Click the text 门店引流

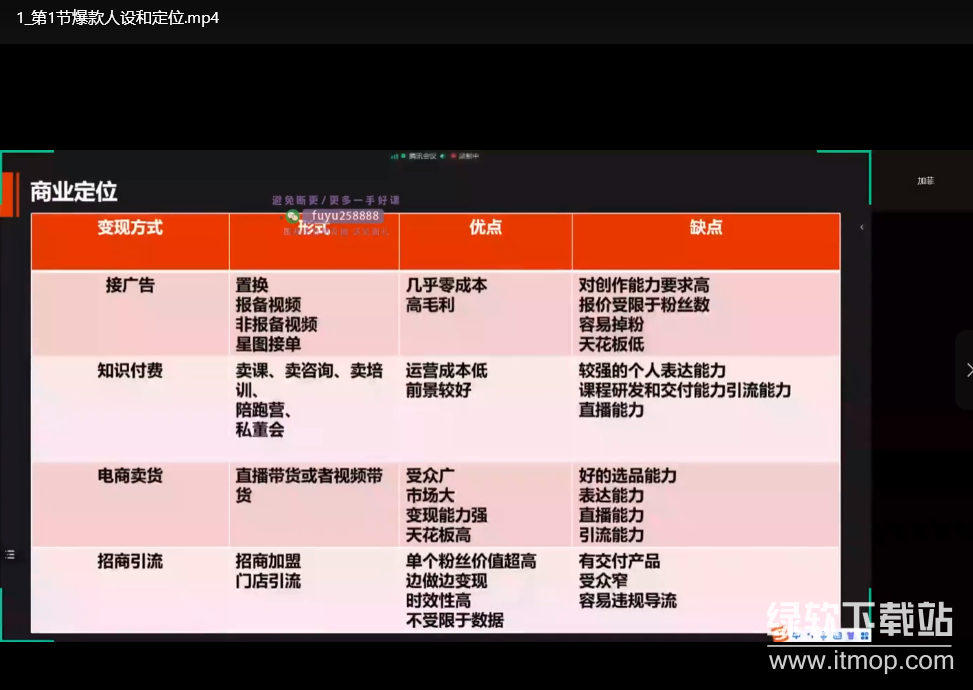(x=268, y=581)
